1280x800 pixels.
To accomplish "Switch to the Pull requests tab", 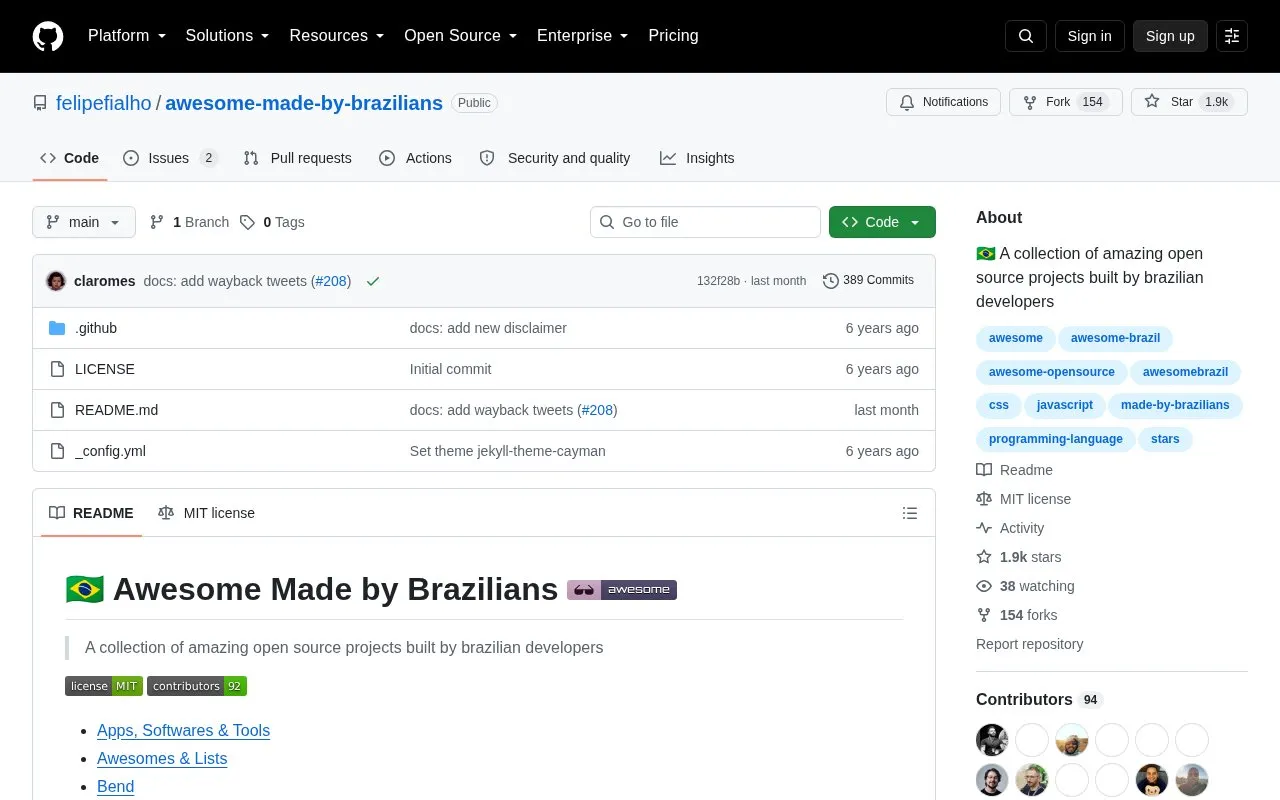I will pyautogui.click(x=297, y=158).
